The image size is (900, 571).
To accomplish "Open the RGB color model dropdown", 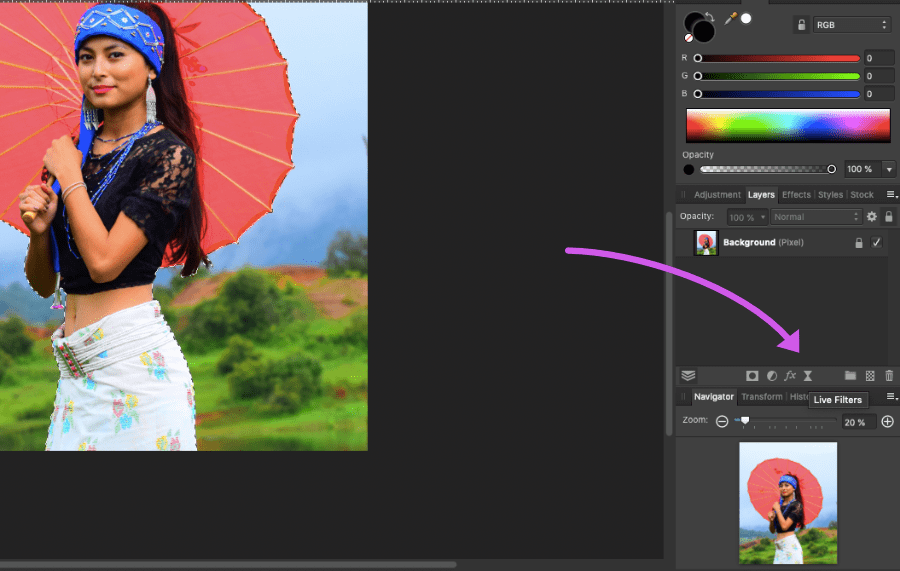I will click(x=851, y=24).
